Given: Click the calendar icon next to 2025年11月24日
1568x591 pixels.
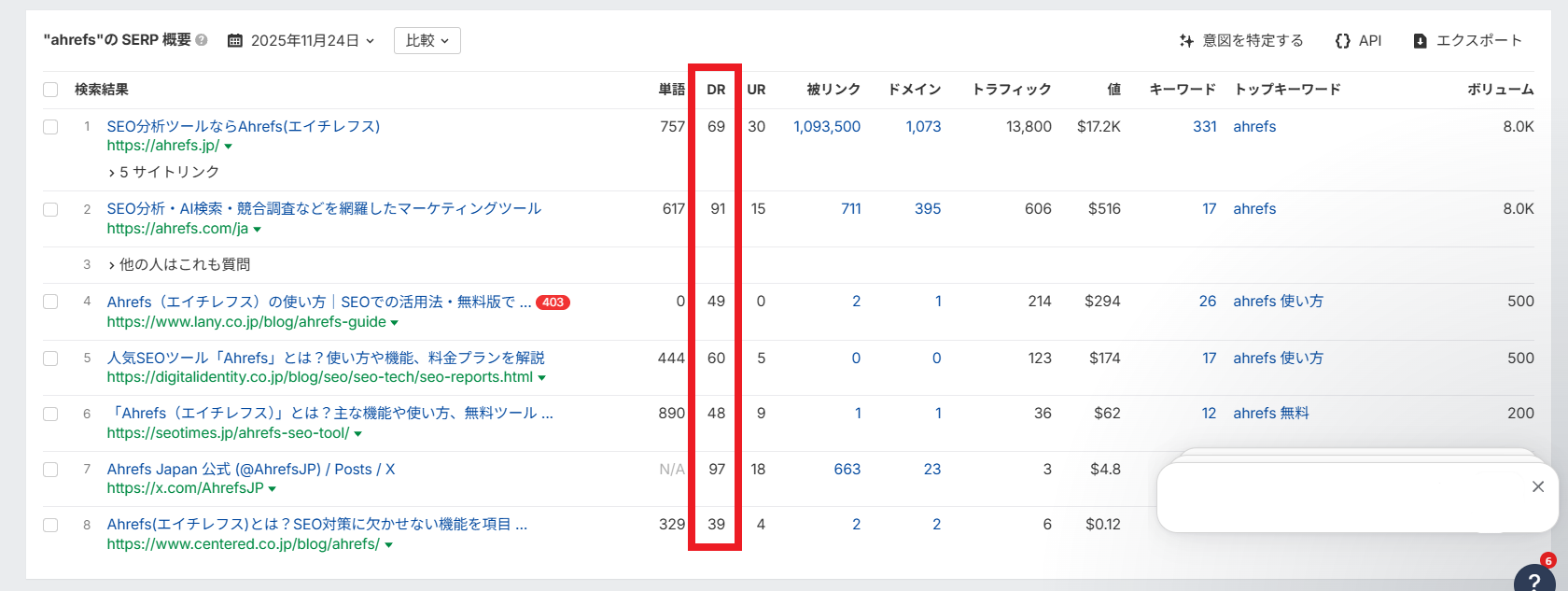Looking at the screenshot, I should pos(235,41).
